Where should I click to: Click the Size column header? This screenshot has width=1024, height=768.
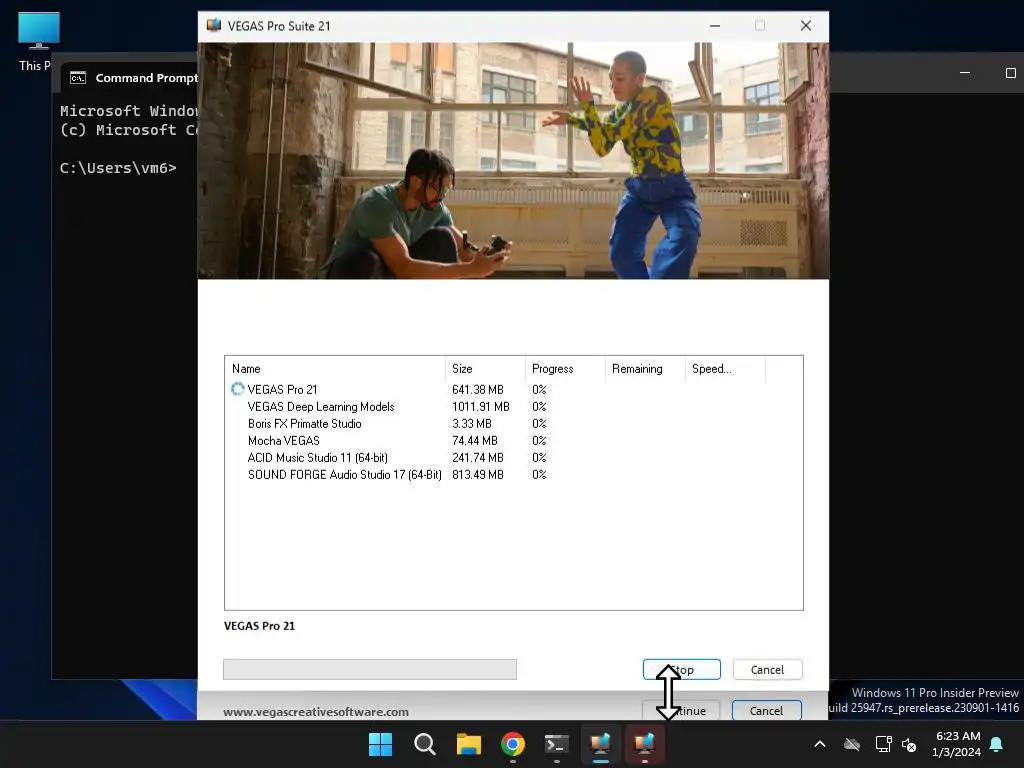tap(485, 368)
